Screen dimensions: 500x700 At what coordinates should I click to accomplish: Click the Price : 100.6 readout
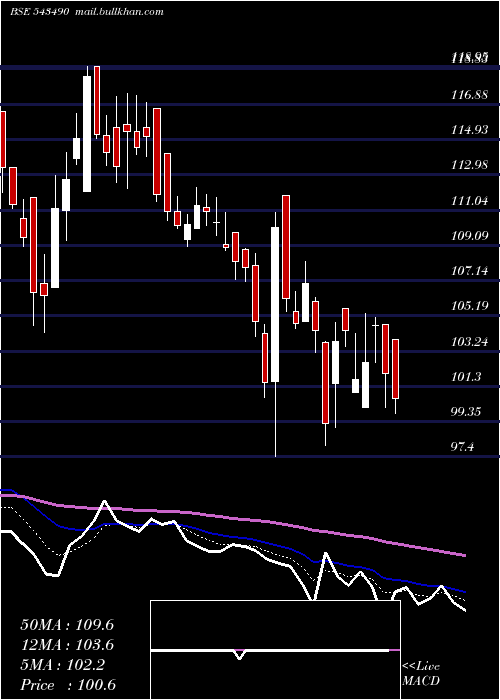coord(68,685)
